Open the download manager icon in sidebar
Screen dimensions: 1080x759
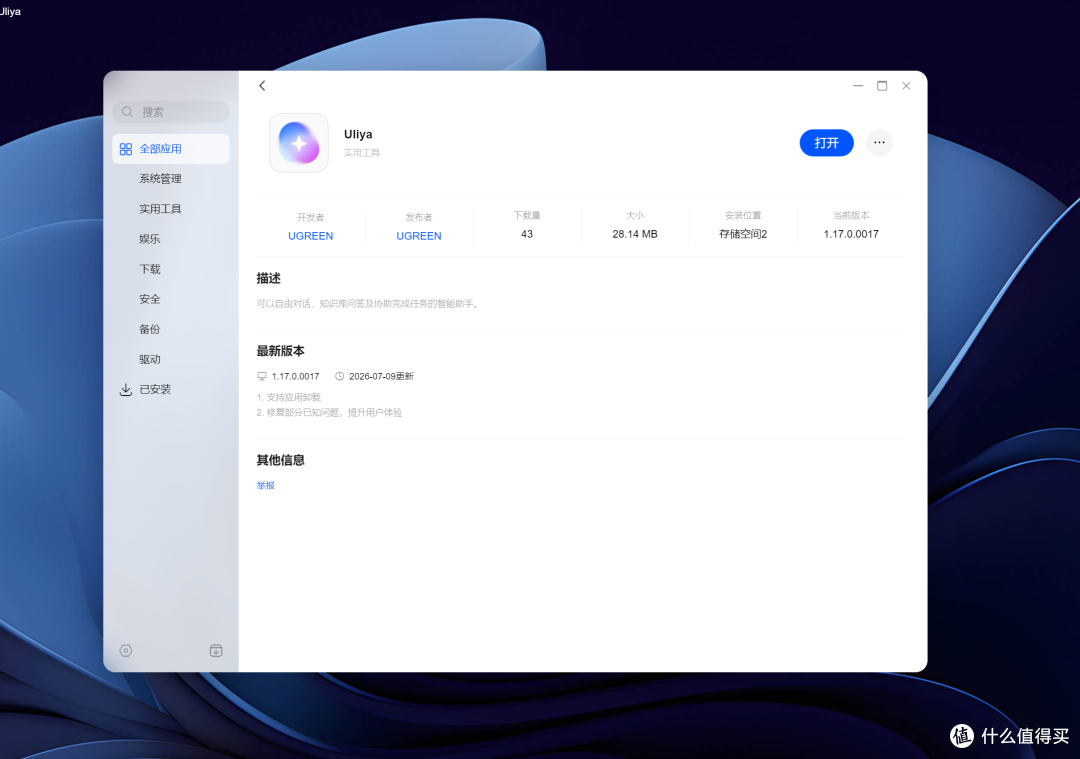(x=216, y=650)
